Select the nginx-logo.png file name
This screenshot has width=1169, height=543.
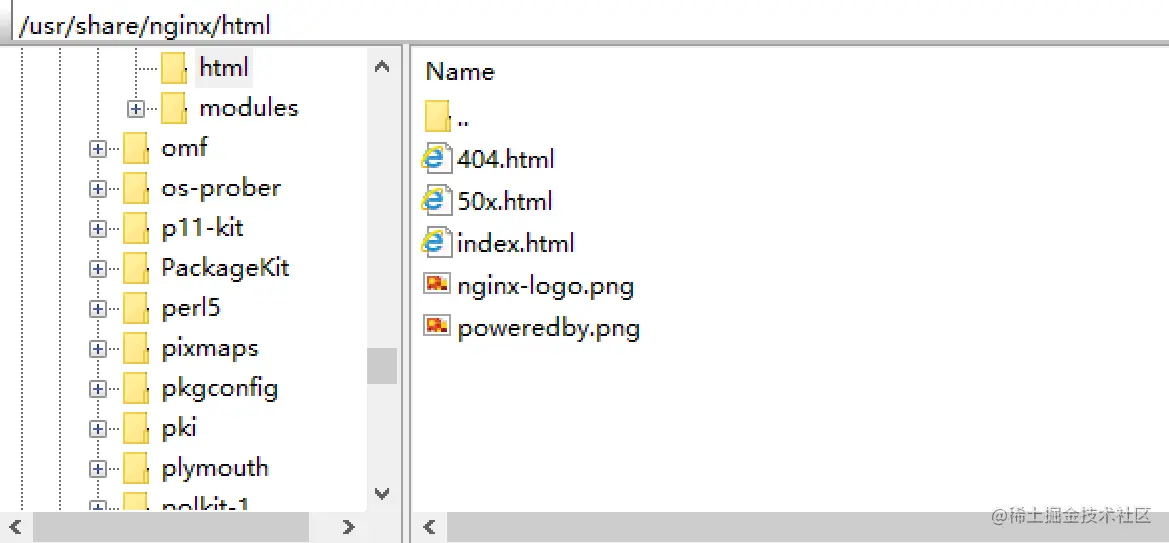(x=546, y=286)
